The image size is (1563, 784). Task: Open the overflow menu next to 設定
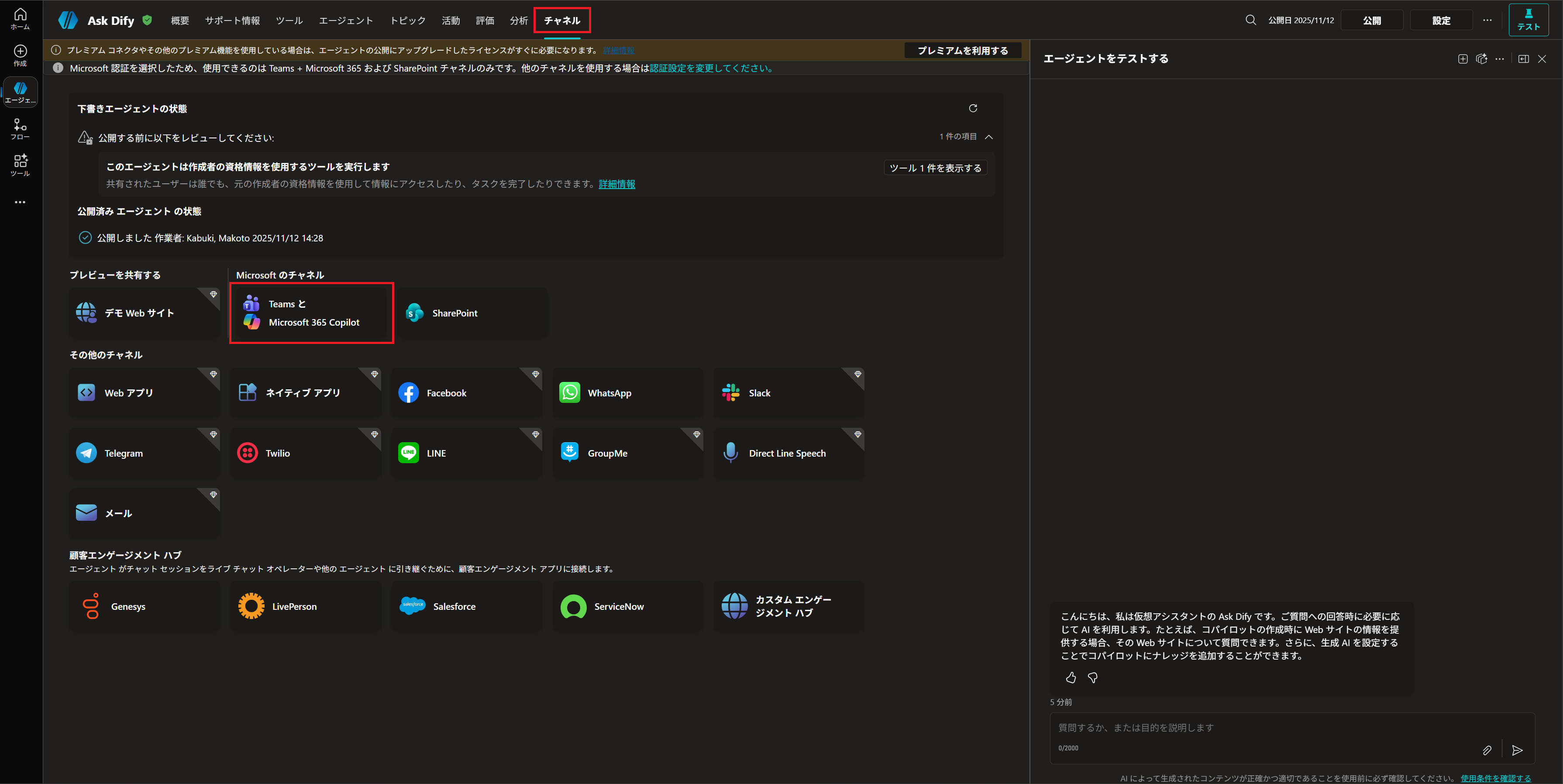coord(1488,19)
